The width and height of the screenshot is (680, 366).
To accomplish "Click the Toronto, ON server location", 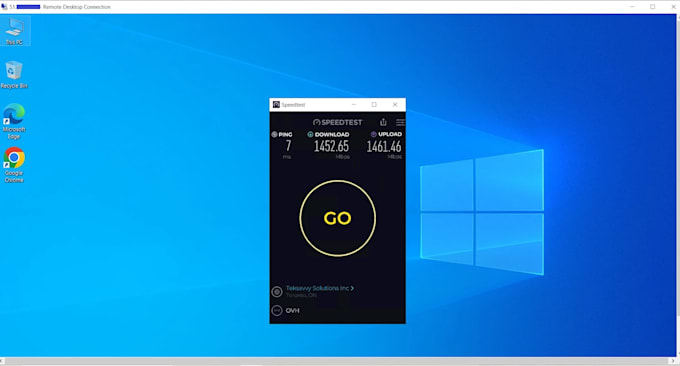I will click(x=301, y=295).
